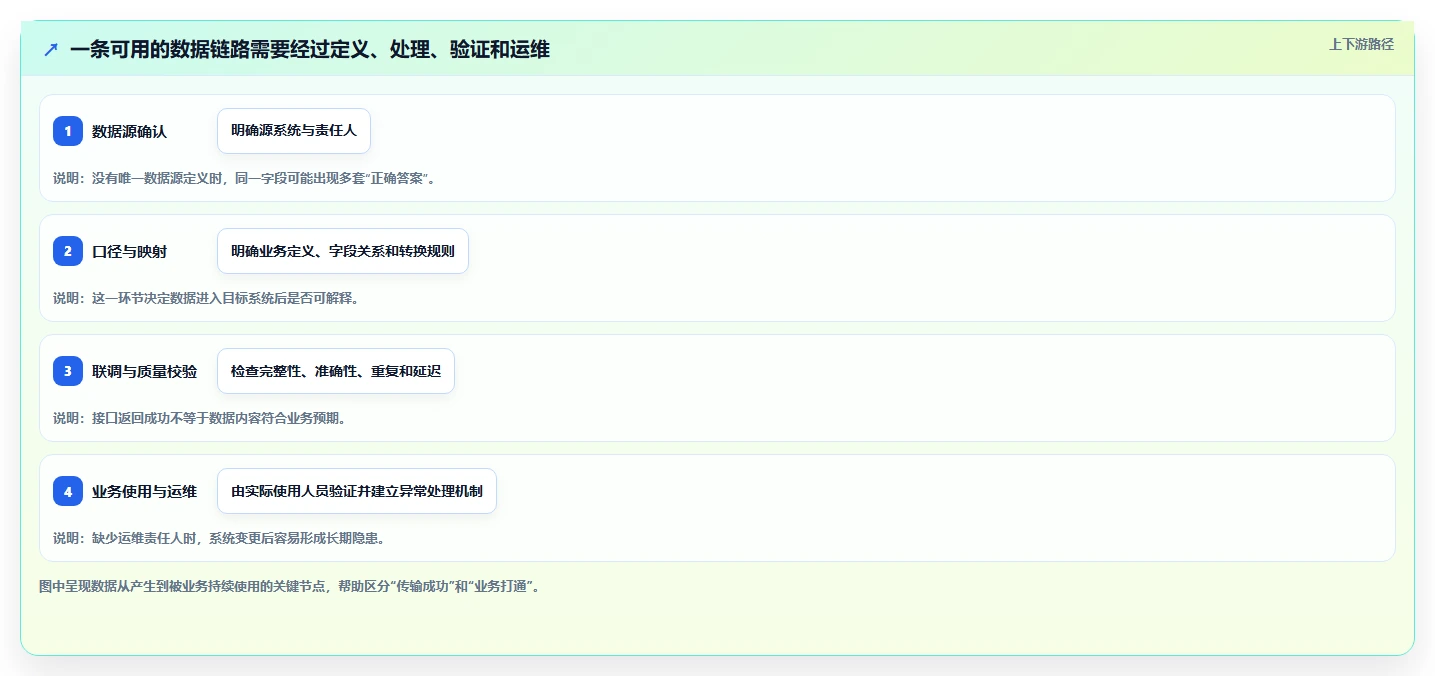
Task: Click the arrow icon beside the main title
Action: [51, 49]
